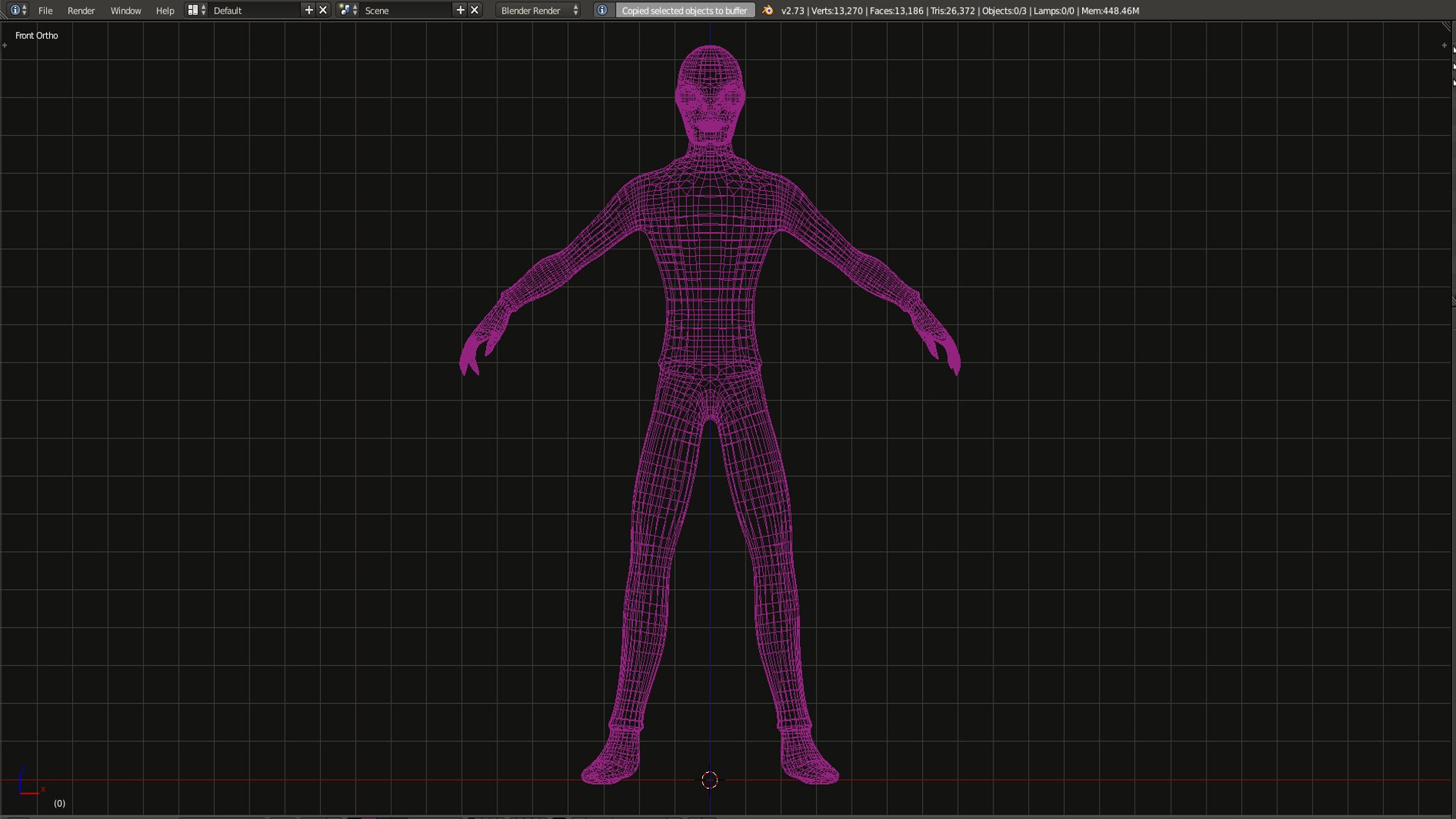Expand the properties region with the right plus
This screenshot has width=1456, height=819.
click(1444, 45)
